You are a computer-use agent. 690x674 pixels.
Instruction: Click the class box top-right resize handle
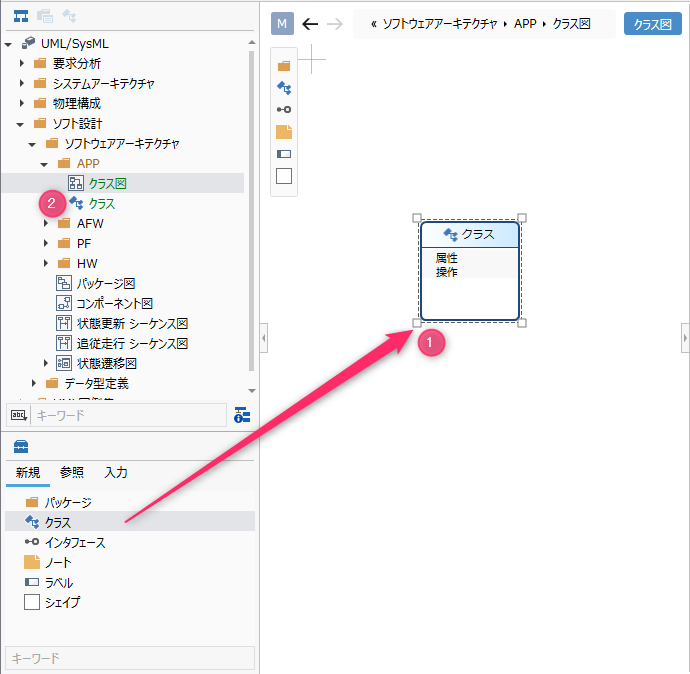pos(522,217)
